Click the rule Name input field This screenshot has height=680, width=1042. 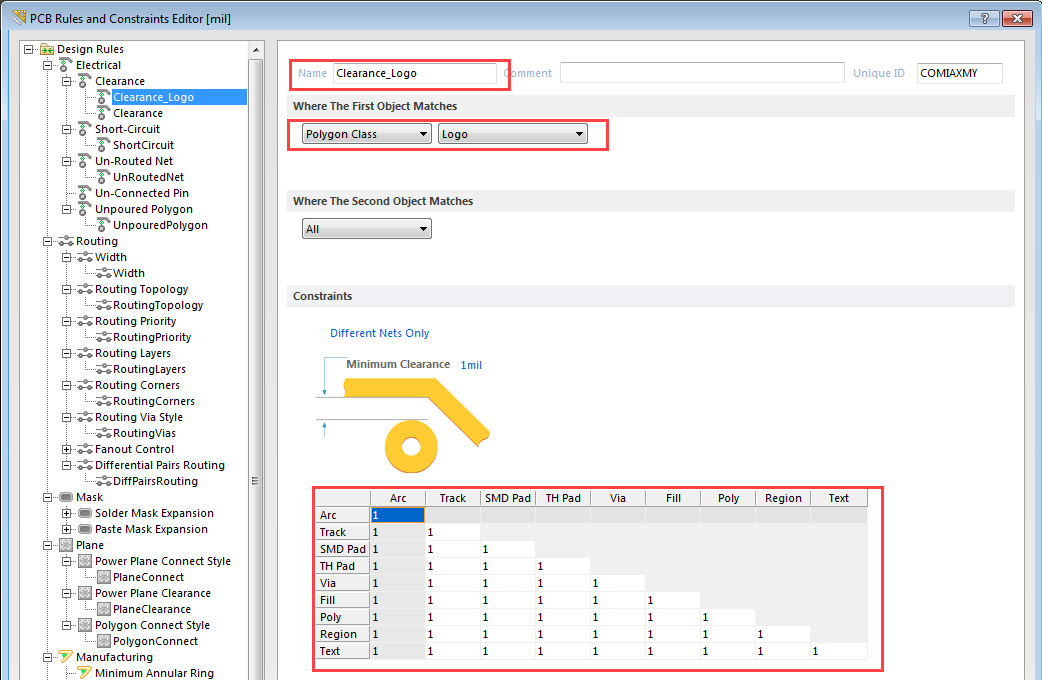point(414,73)
